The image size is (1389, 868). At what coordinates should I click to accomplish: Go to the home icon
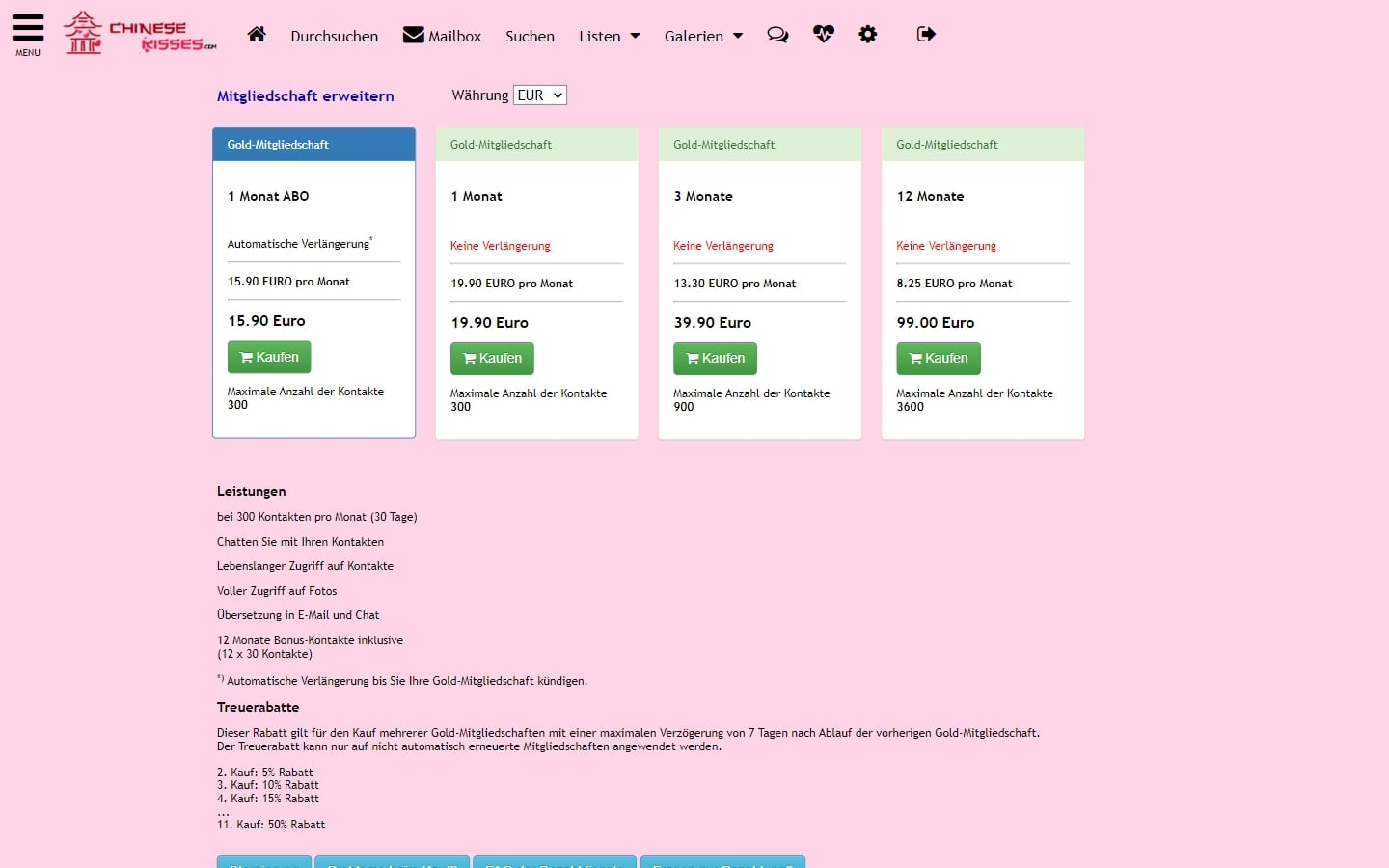tap(257, 35)
